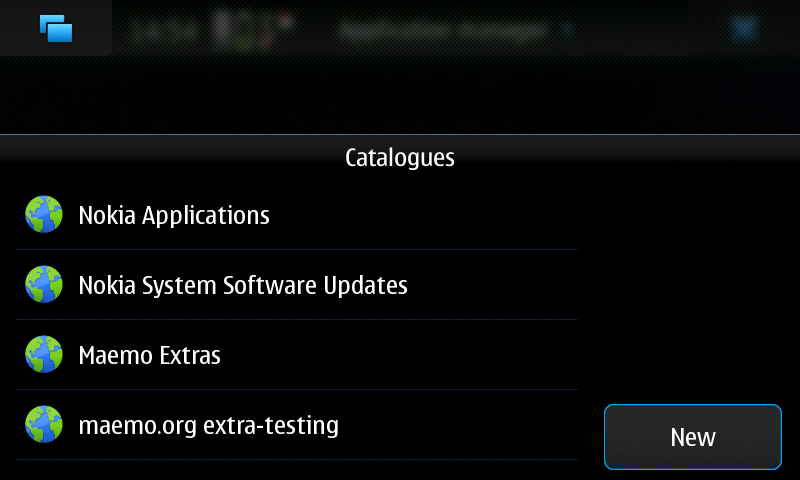800x480 pixels.
Task: Select the maemo.org extra-testing catalogue label
Action: 209,425
